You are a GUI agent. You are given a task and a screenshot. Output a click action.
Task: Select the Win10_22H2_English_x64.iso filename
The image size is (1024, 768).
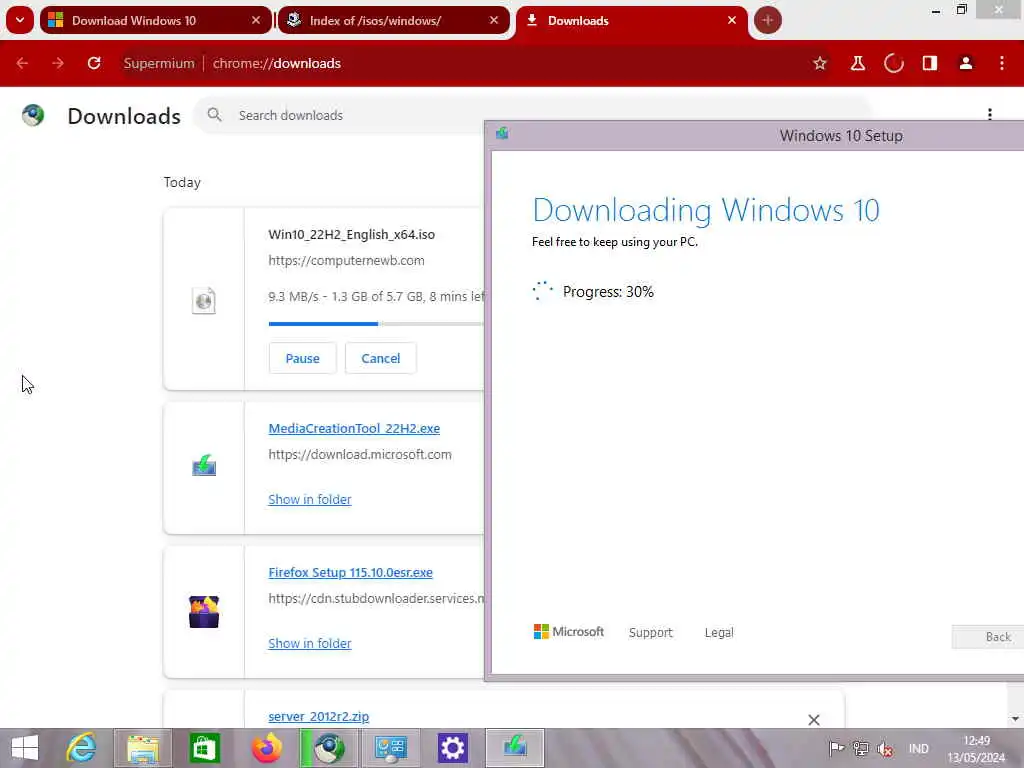pyautogui.click(x=351, y=234)
